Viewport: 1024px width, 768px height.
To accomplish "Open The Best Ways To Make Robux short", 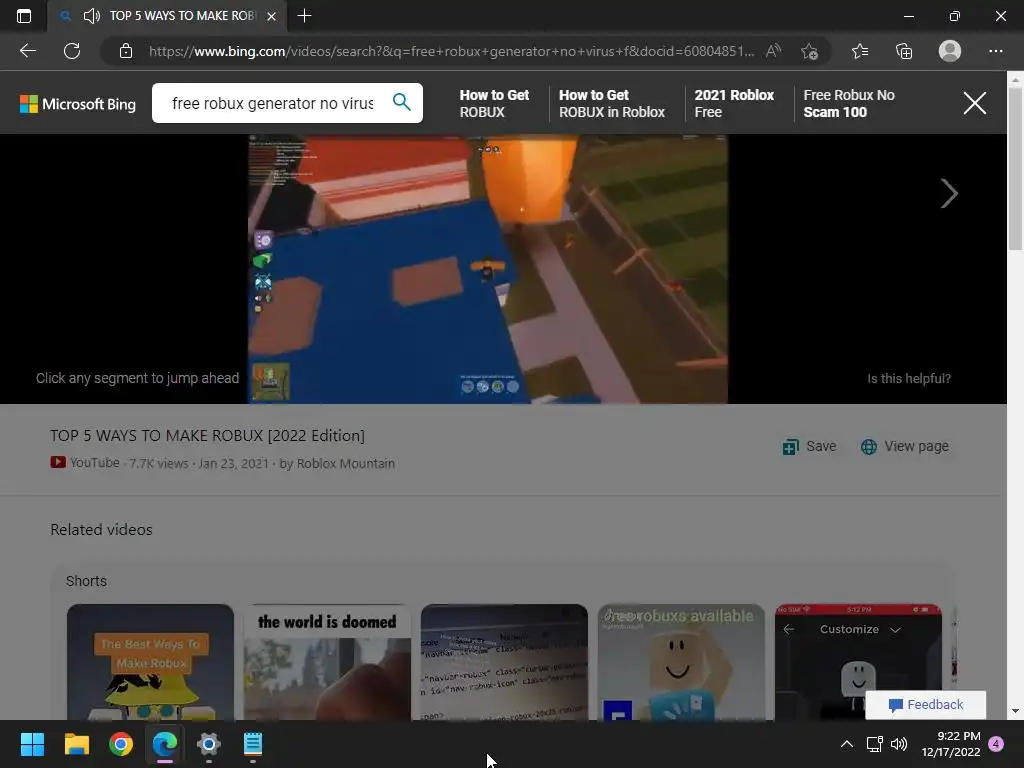I will pos(150,662).
